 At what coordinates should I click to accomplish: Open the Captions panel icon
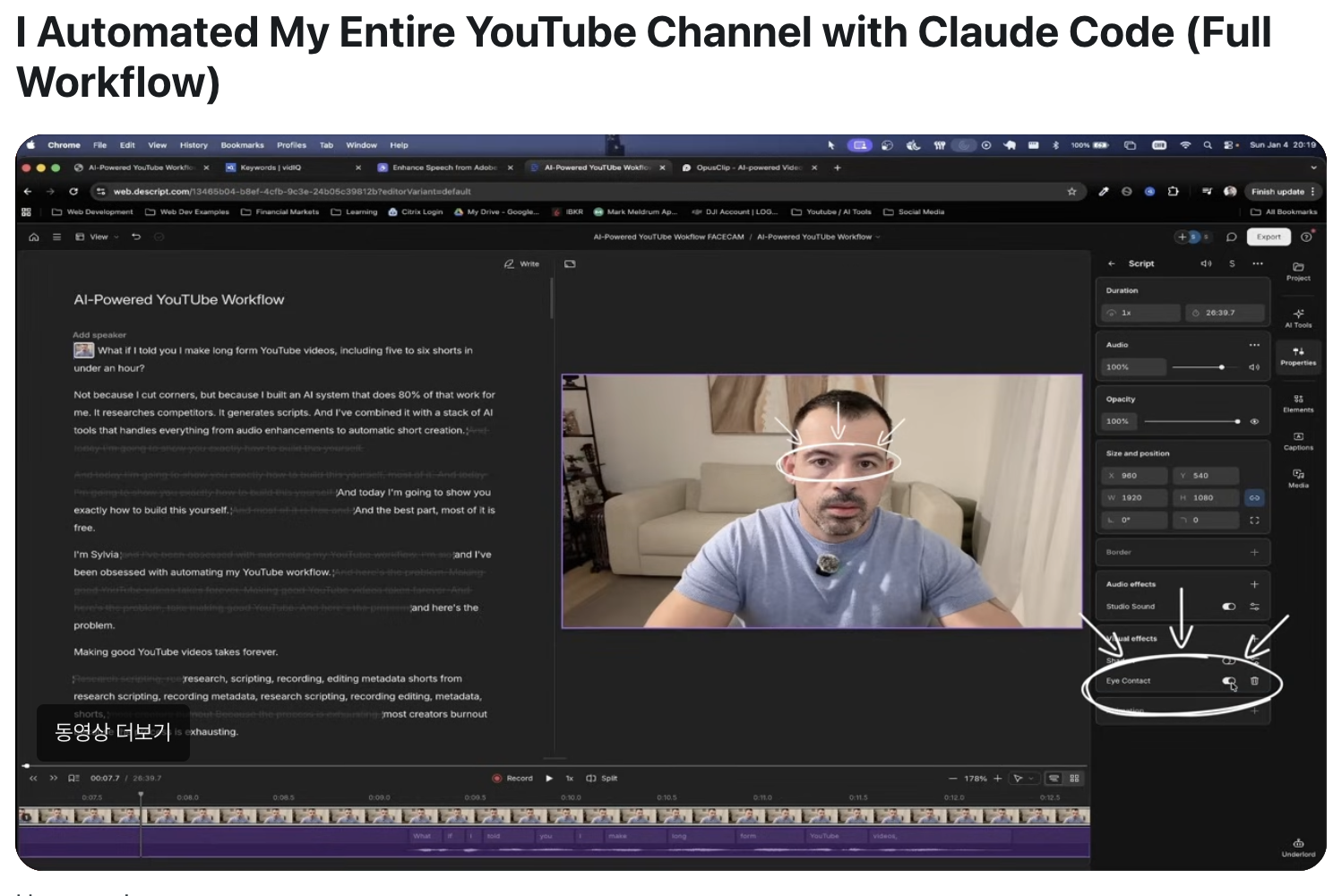(x=1298, y=439)
